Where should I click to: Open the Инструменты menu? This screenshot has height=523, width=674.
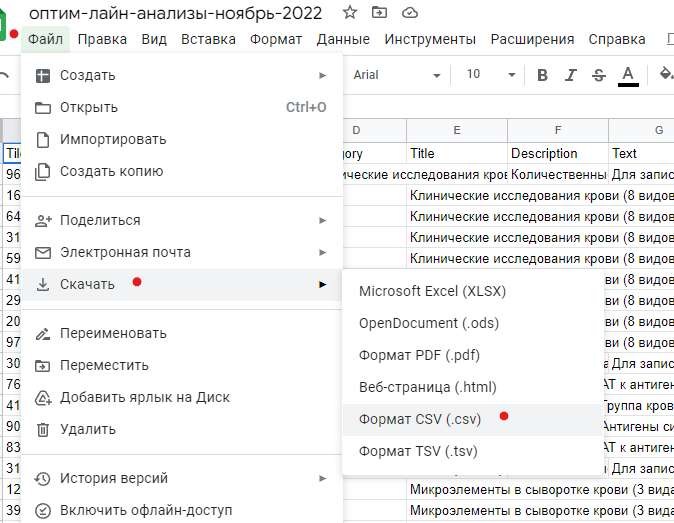[430, 39]
